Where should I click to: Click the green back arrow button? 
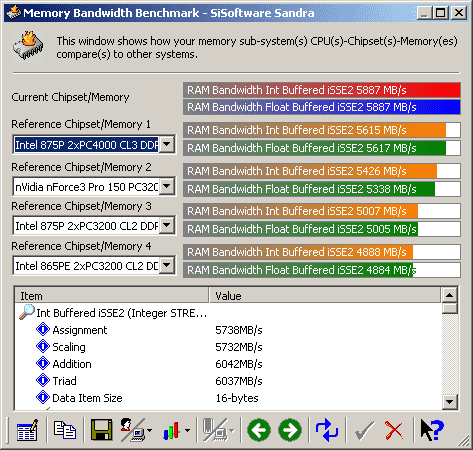(x=259, y=430)
